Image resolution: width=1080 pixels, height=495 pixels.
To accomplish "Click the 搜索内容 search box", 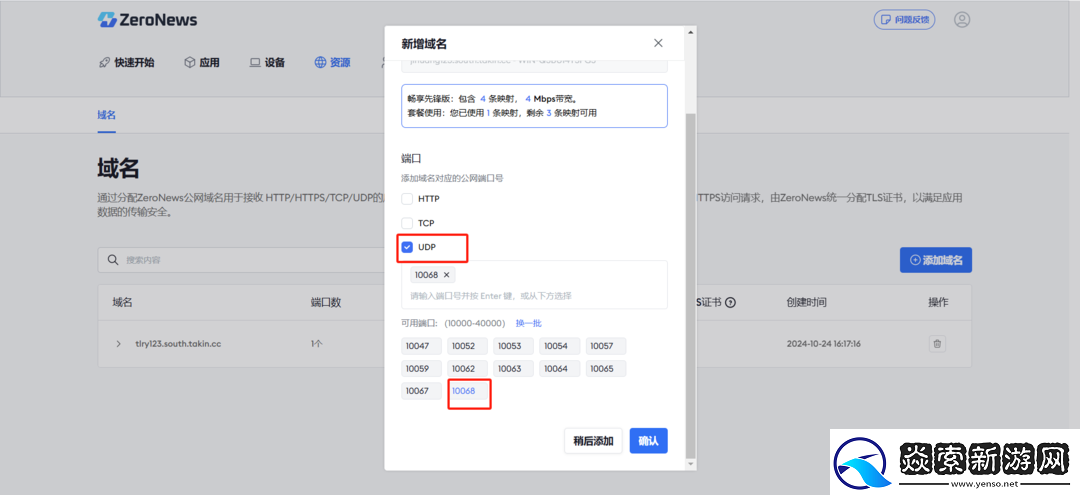I will [x=240, y=260].
